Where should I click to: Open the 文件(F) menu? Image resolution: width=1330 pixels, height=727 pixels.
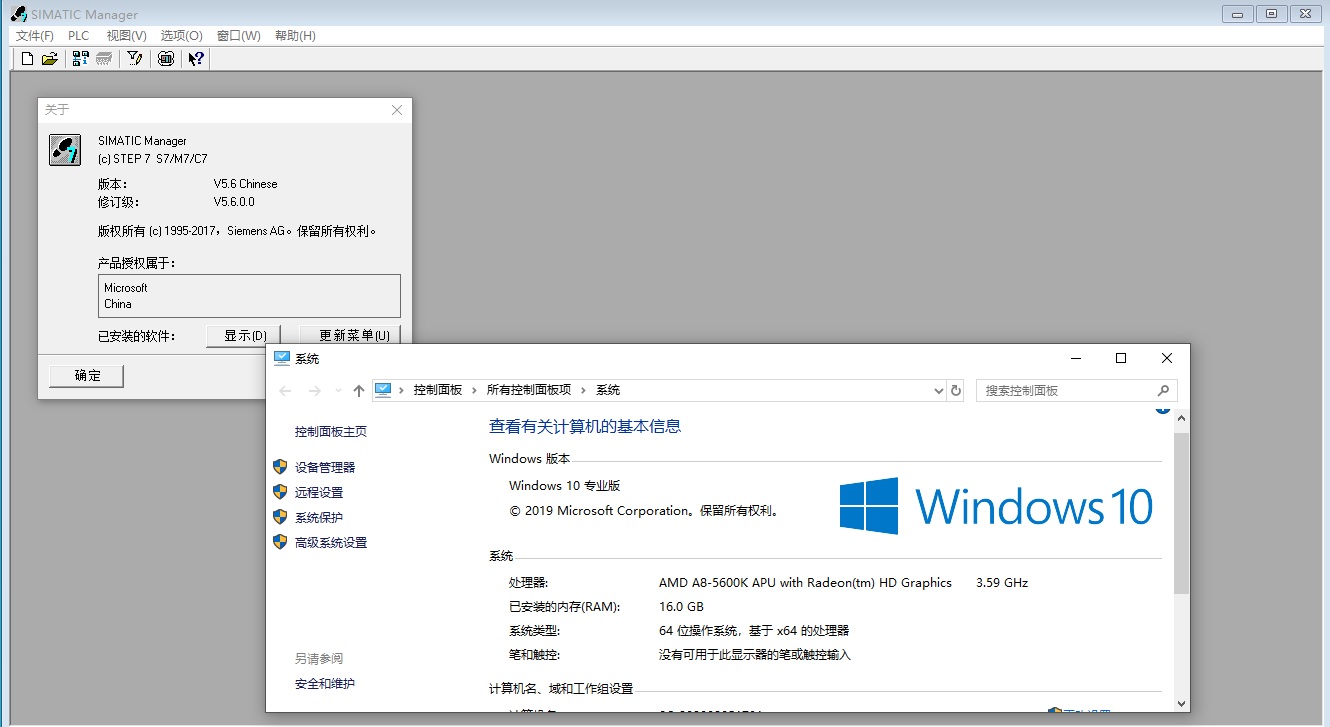35,36
